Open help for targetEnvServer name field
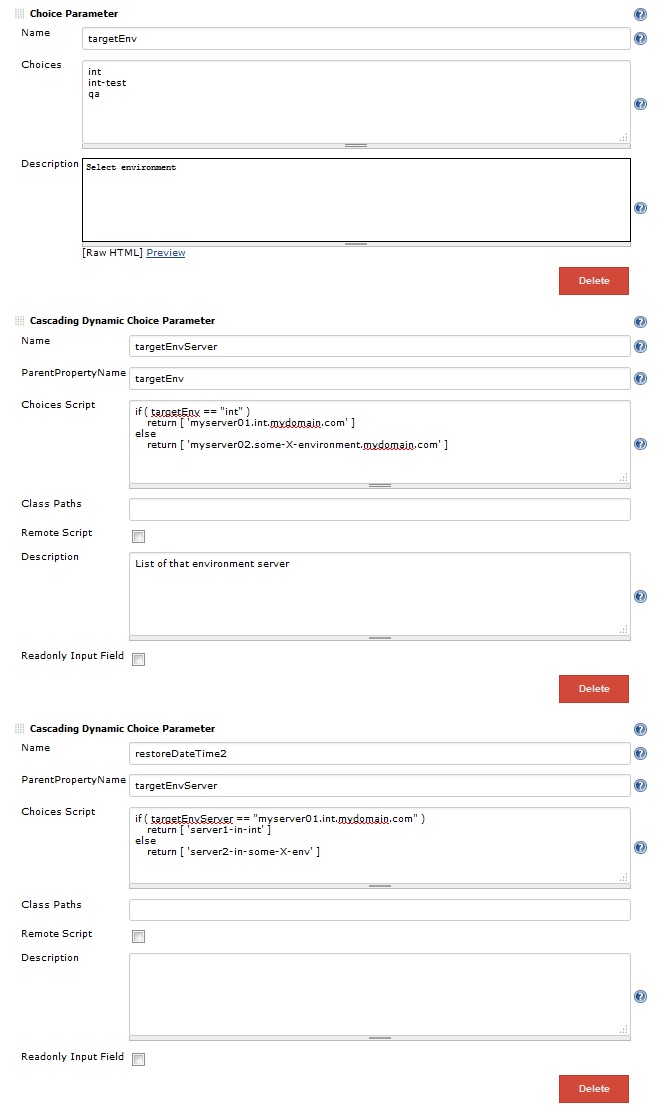Screen dimensions: 664x1110 tap(640, 346)
